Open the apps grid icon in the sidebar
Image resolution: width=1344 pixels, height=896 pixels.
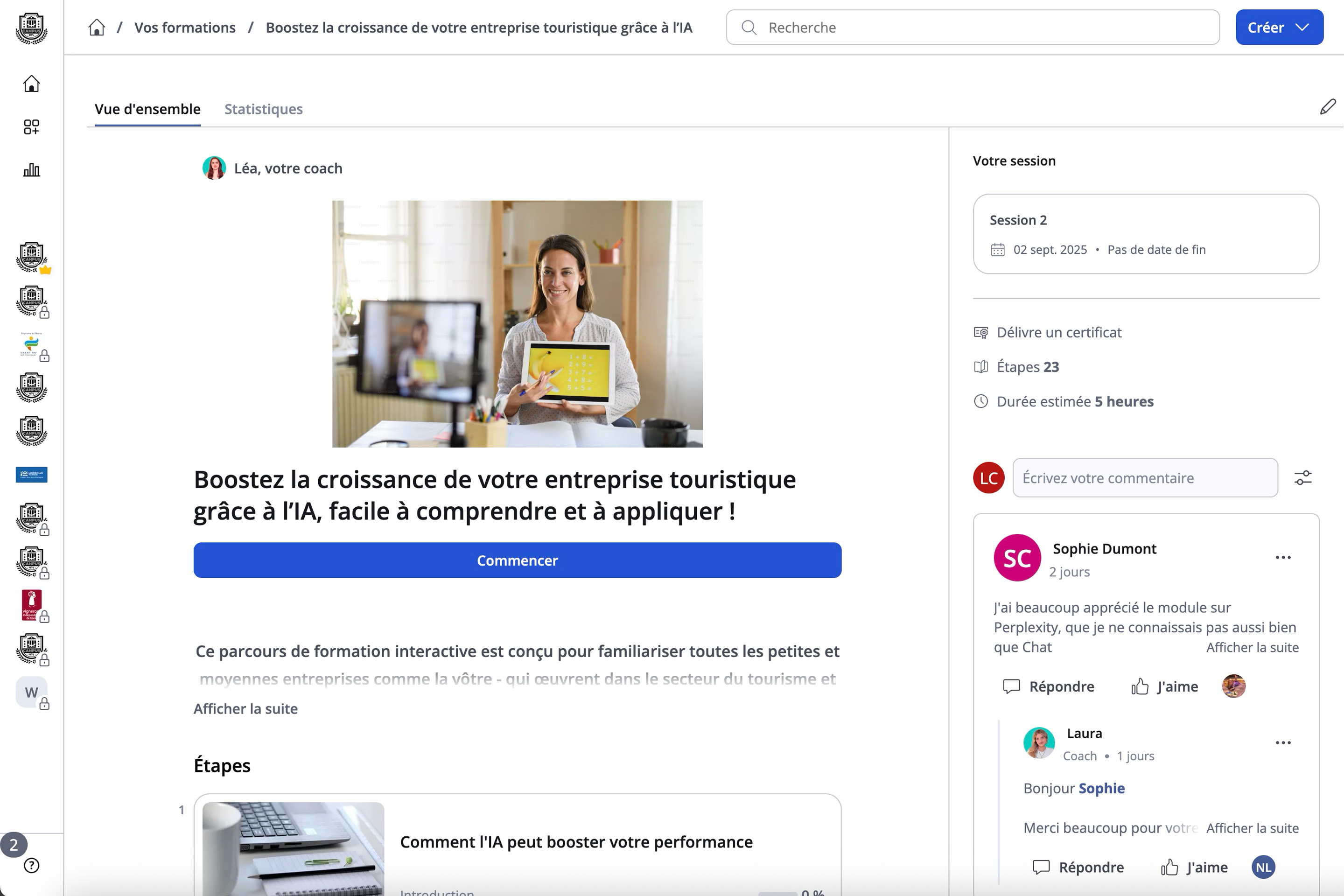[31, 127]
